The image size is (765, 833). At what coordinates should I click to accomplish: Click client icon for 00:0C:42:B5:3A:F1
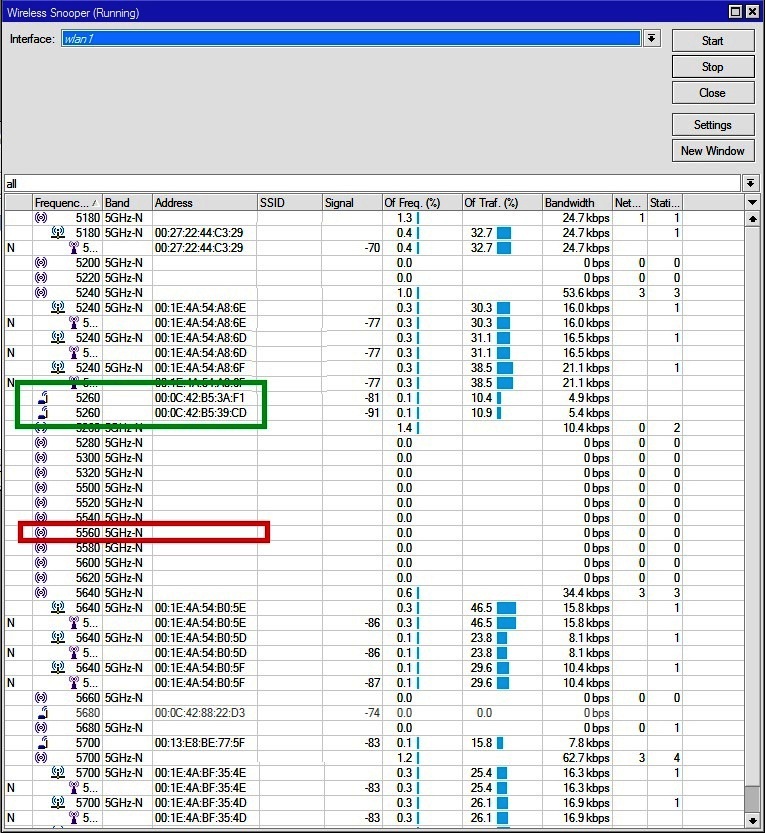44,397
